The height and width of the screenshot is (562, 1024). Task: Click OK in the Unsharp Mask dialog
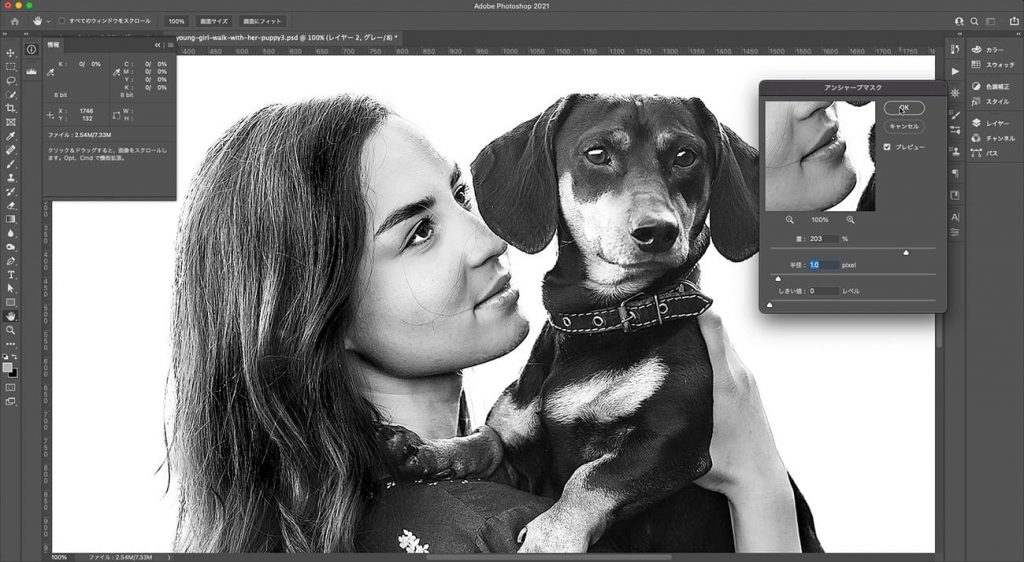point(904,108)
